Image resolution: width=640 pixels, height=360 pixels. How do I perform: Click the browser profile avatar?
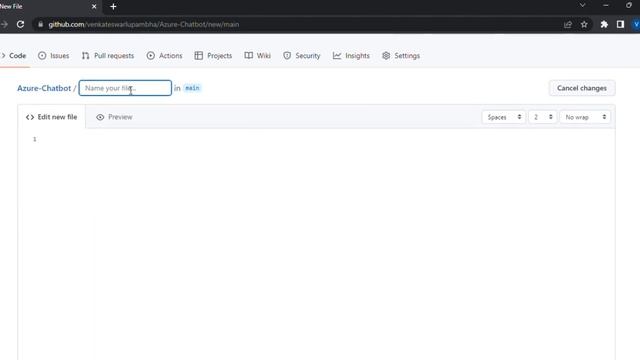coord(636,24)
